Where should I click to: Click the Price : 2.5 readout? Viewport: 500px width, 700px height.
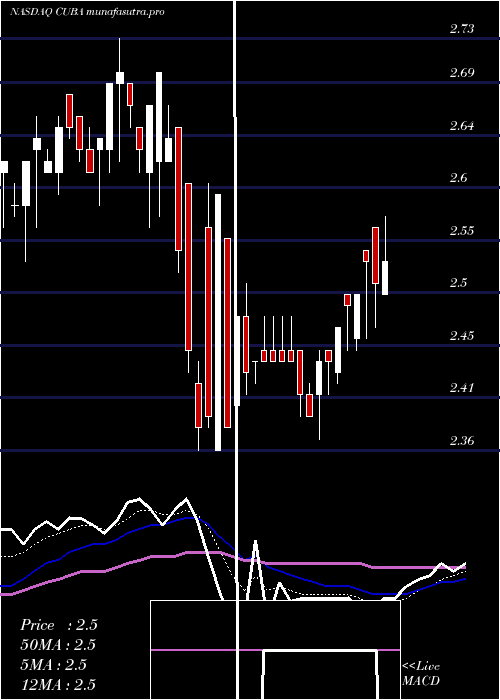click(x=58, y=625)
